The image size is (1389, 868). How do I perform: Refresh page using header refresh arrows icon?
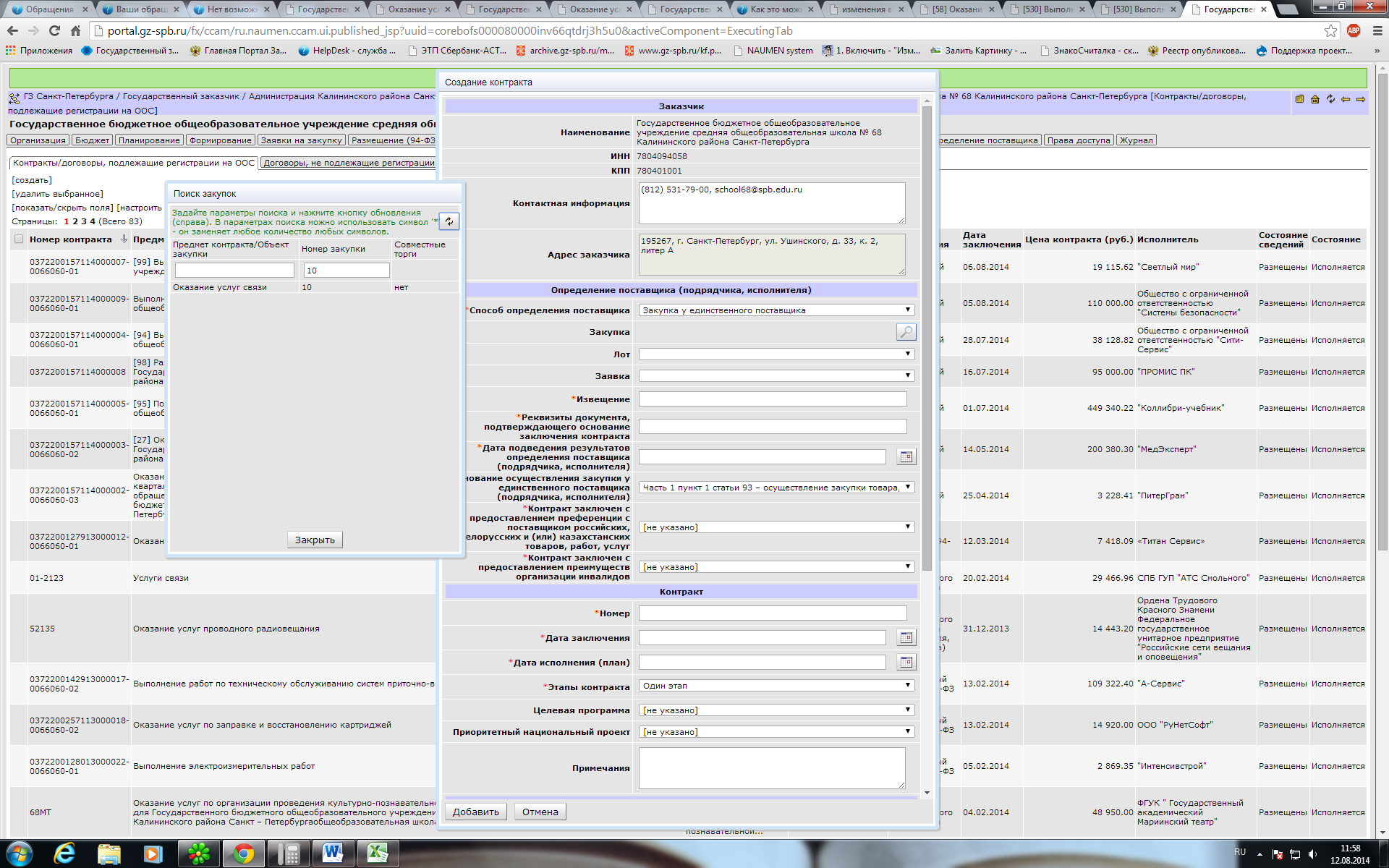1330,99
